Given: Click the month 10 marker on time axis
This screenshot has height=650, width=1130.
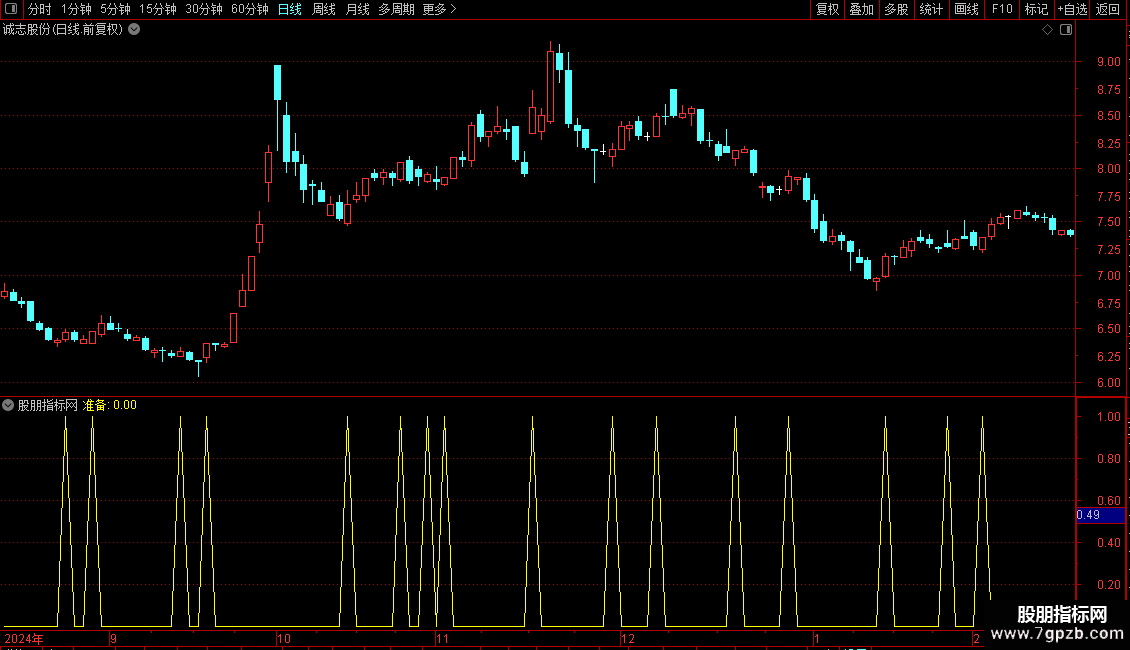Looking at the screenshot, I should tap(284, 638).
